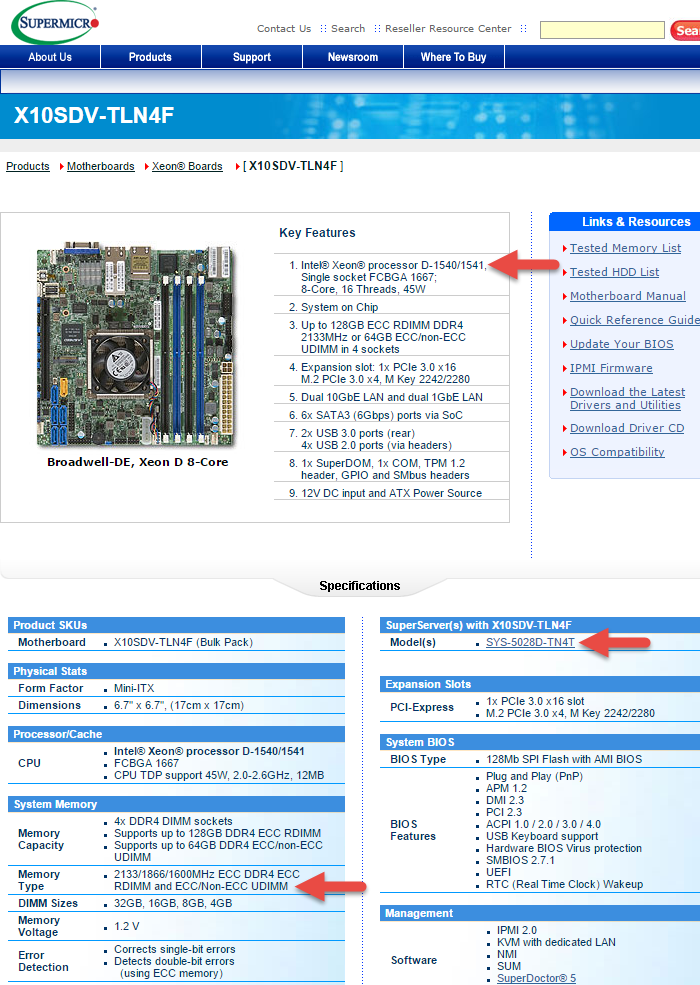
Task: Click the red Search button
Action: click(x=686, y=30)
